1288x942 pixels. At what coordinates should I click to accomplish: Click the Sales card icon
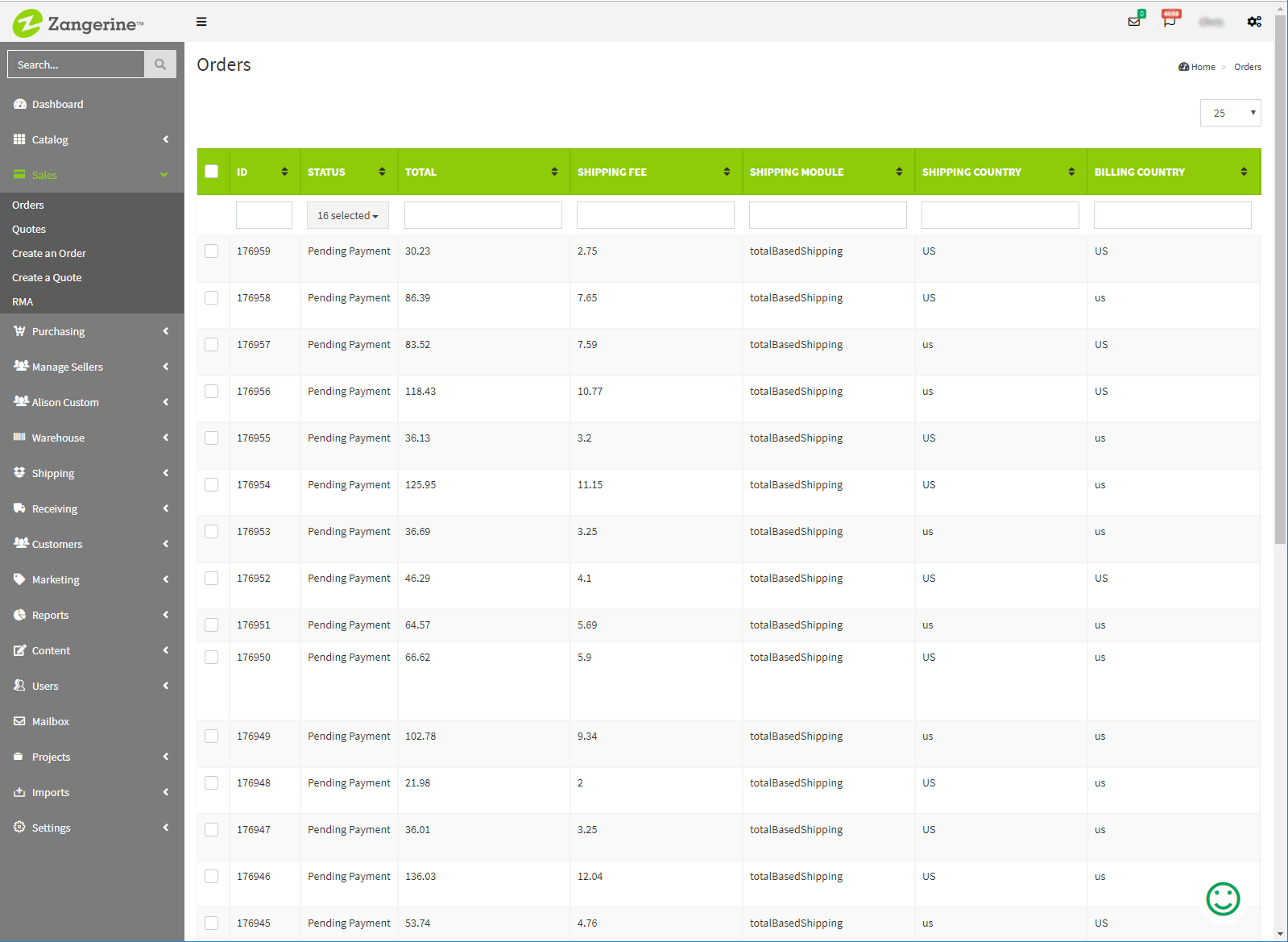pos(19,175)
